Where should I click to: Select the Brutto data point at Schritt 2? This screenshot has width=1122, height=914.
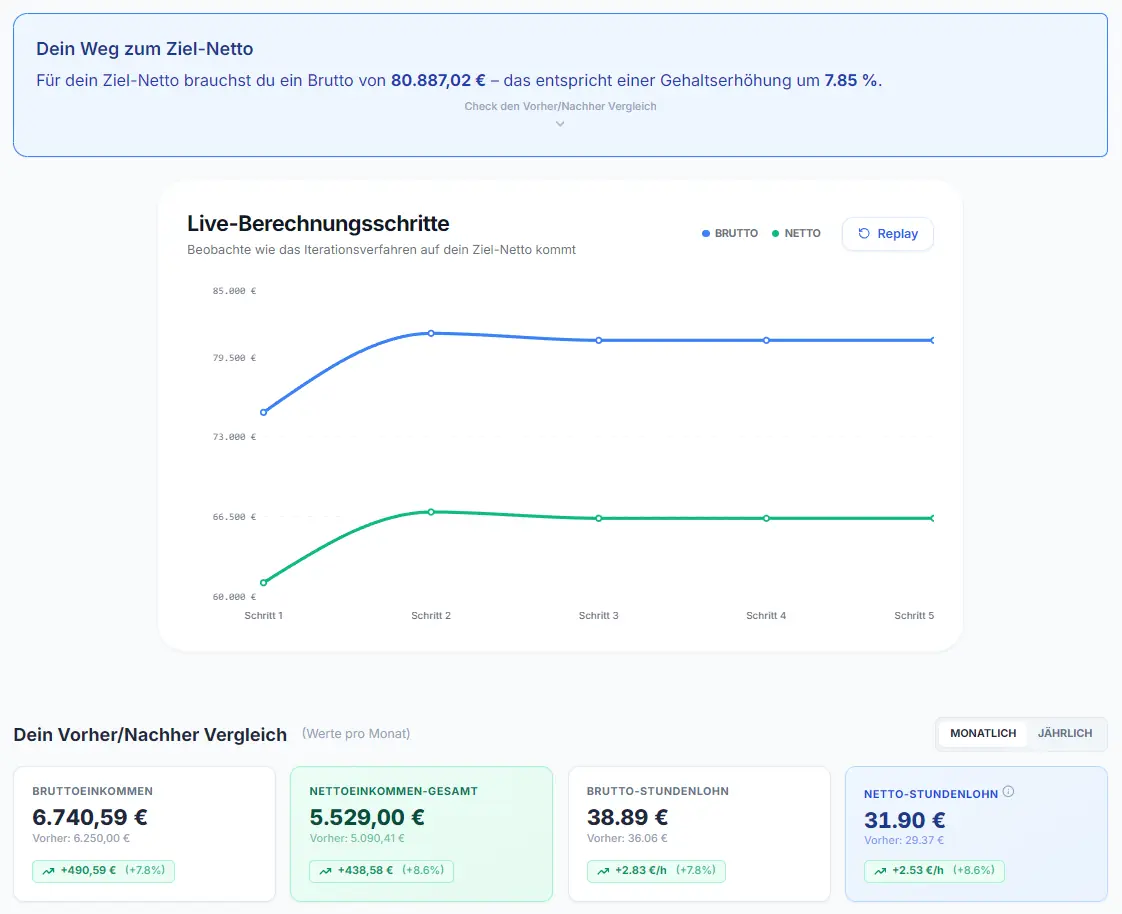[431, 334]
